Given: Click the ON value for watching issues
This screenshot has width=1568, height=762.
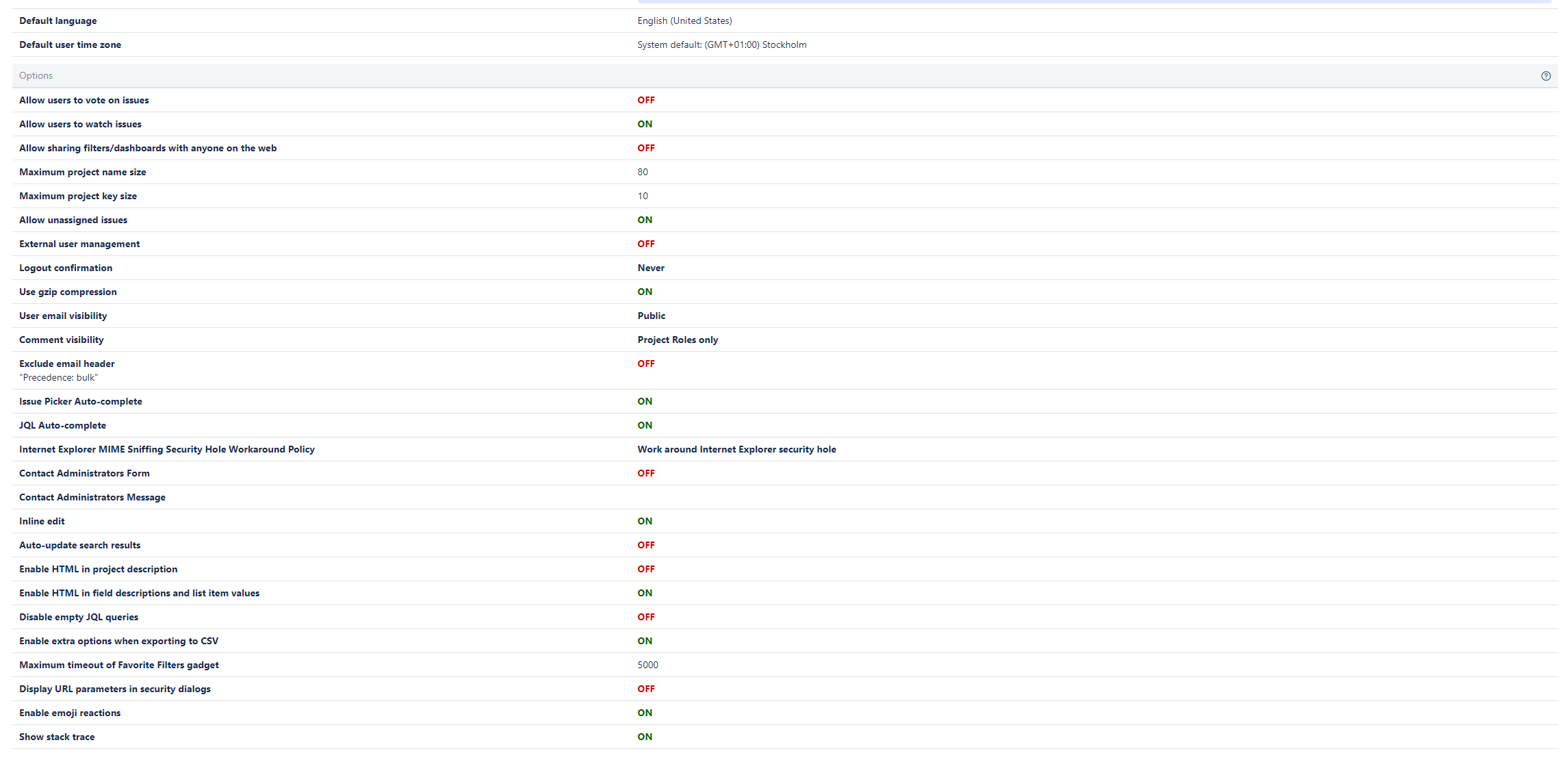Looking at the screenshot, I should click(645, 124).
